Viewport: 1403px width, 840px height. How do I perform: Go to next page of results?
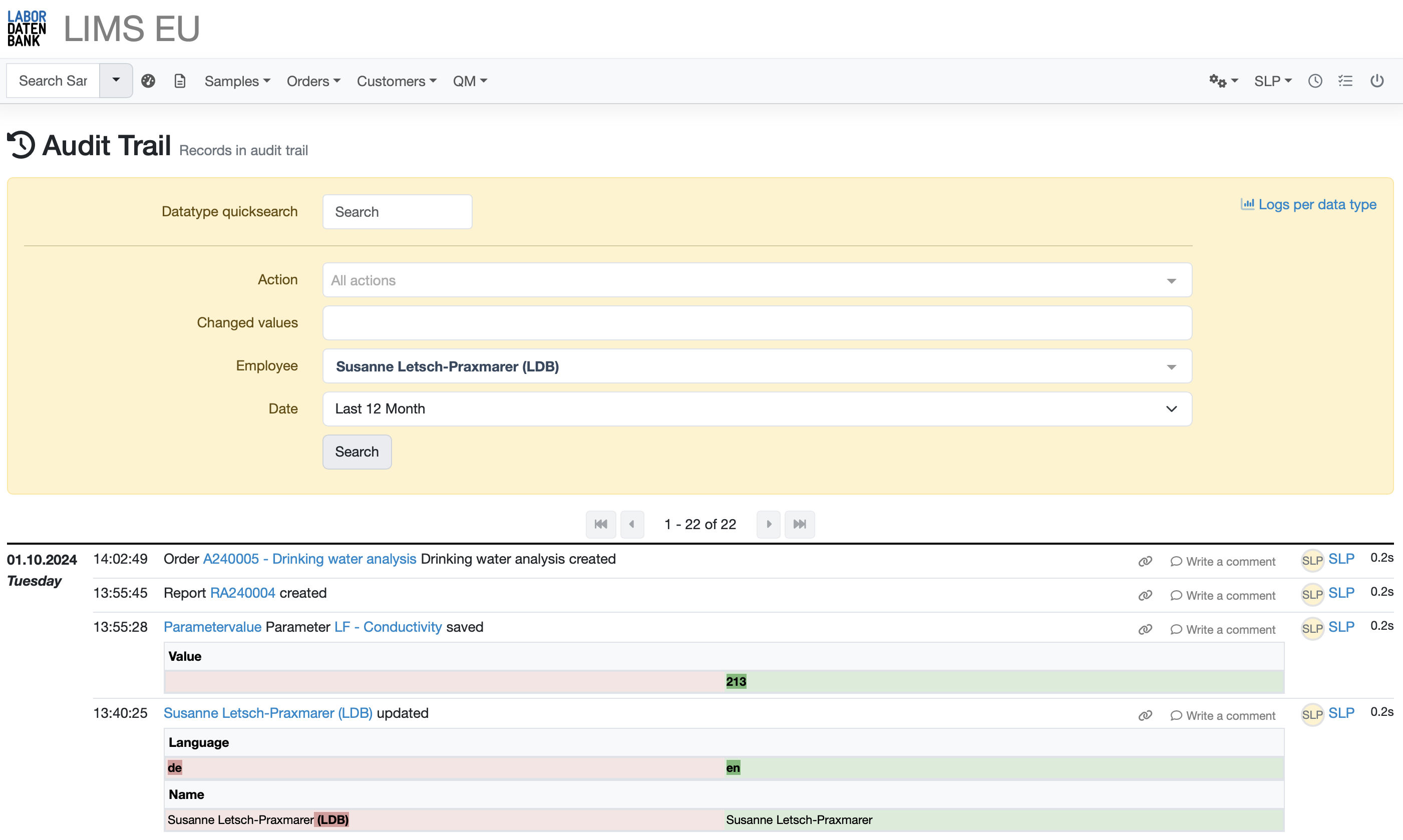[768, 524]
